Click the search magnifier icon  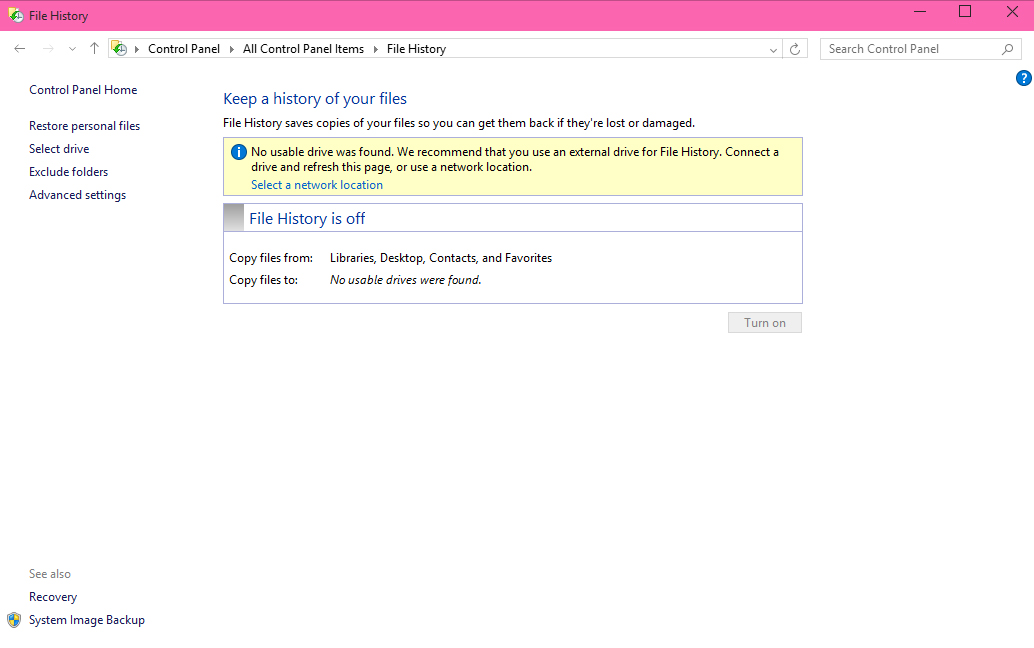pyautogui.click(x=1008, y=49)
